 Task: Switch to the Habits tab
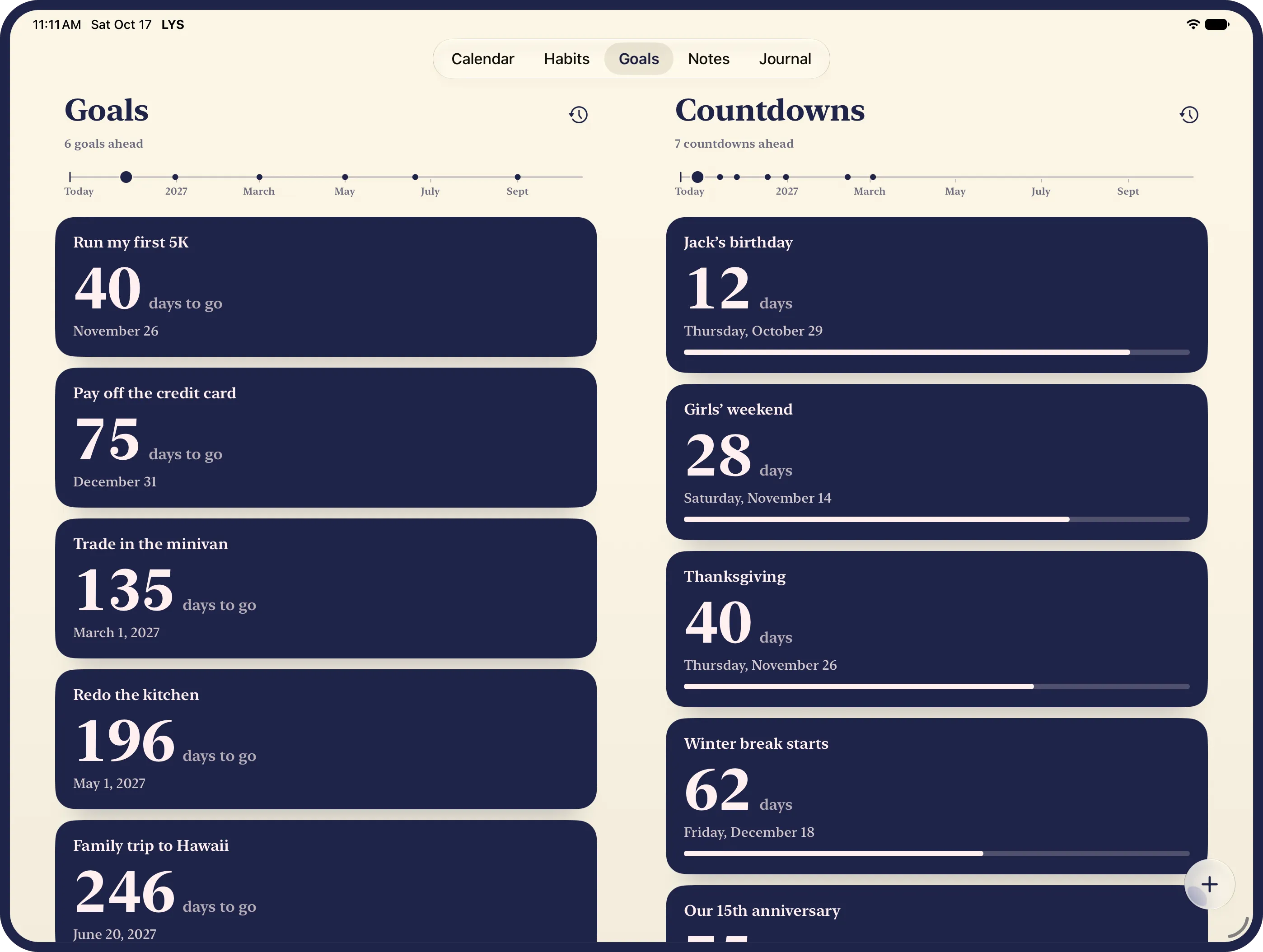point(566,59)
